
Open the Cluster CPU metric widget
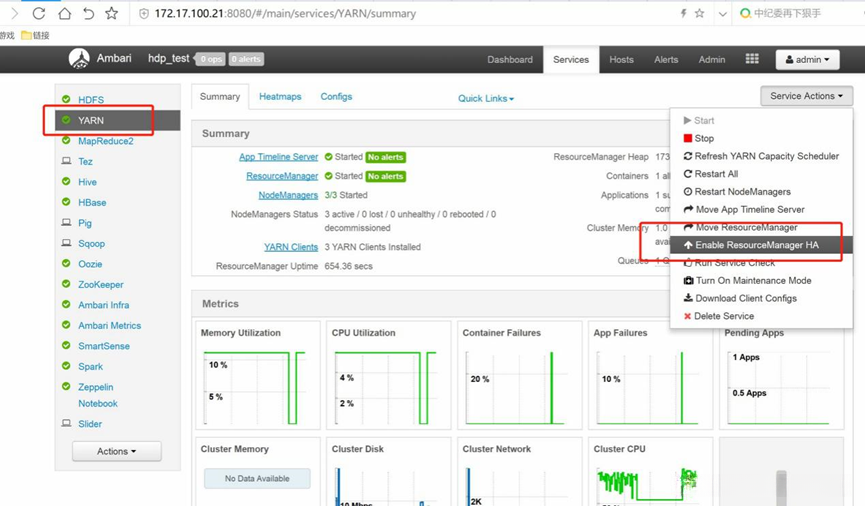pos(650,472)
